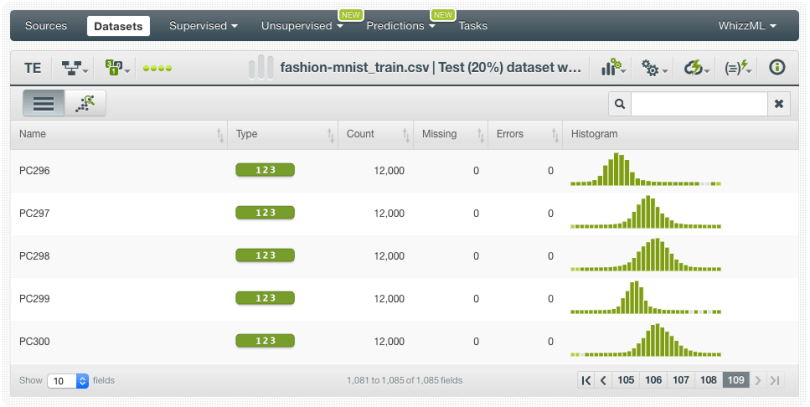This screenshot has height=407, width=810.
Task: Go to first page of fields
Action: point(586,380)
